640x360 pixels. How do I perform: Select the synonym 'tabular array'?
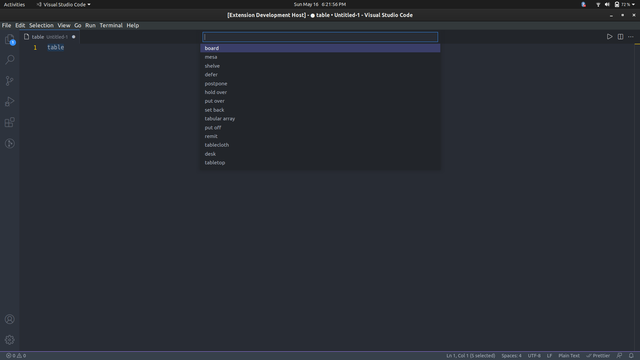click(320, 119)
